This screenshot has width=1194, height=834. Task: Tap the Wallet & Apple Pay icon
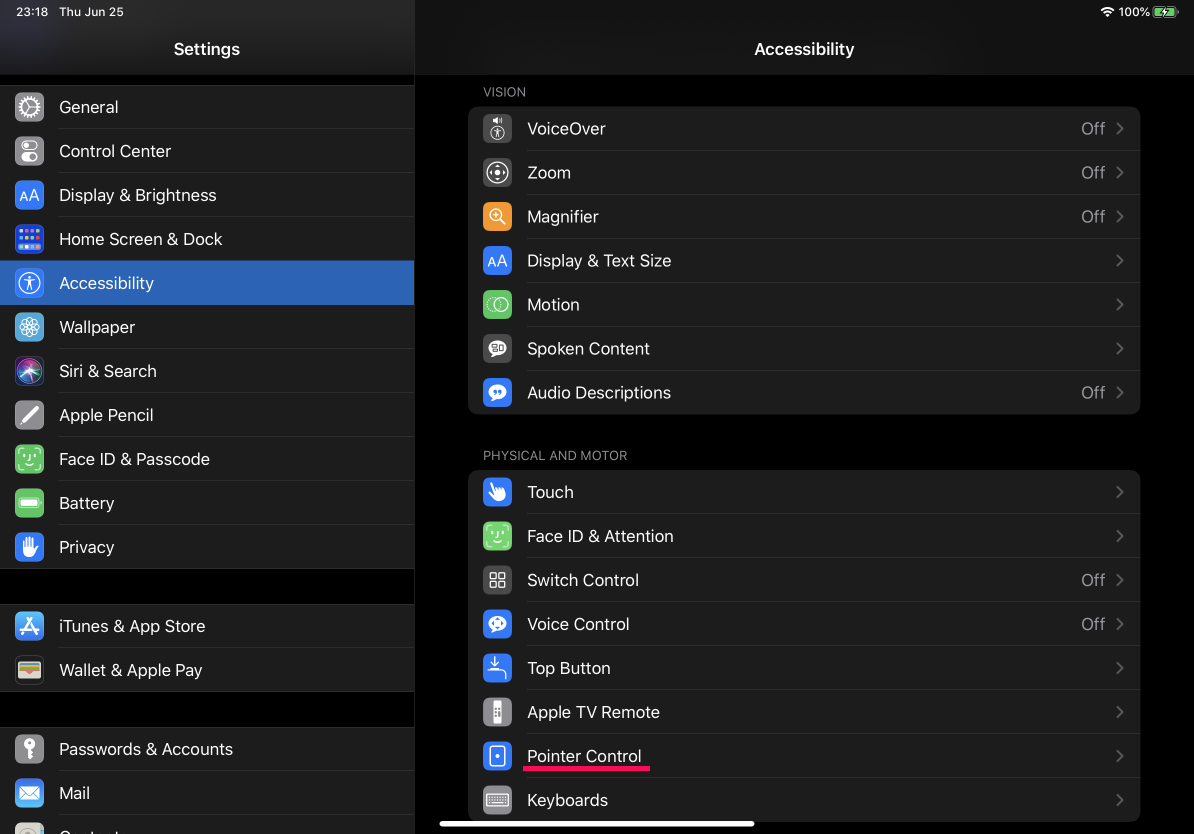click(x=29, y=670)
